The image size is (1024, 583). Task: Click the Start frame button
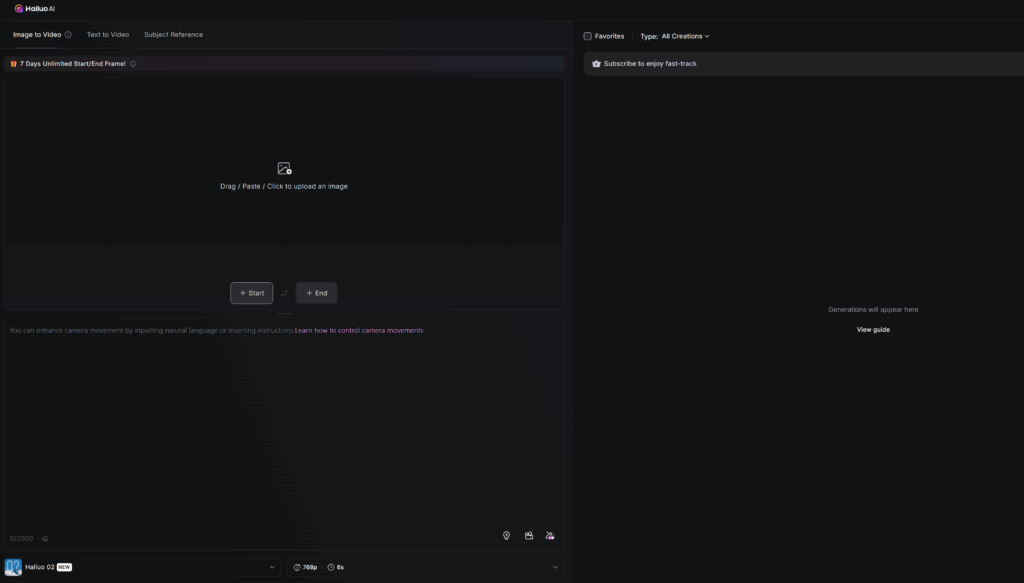tap(252, 293)
